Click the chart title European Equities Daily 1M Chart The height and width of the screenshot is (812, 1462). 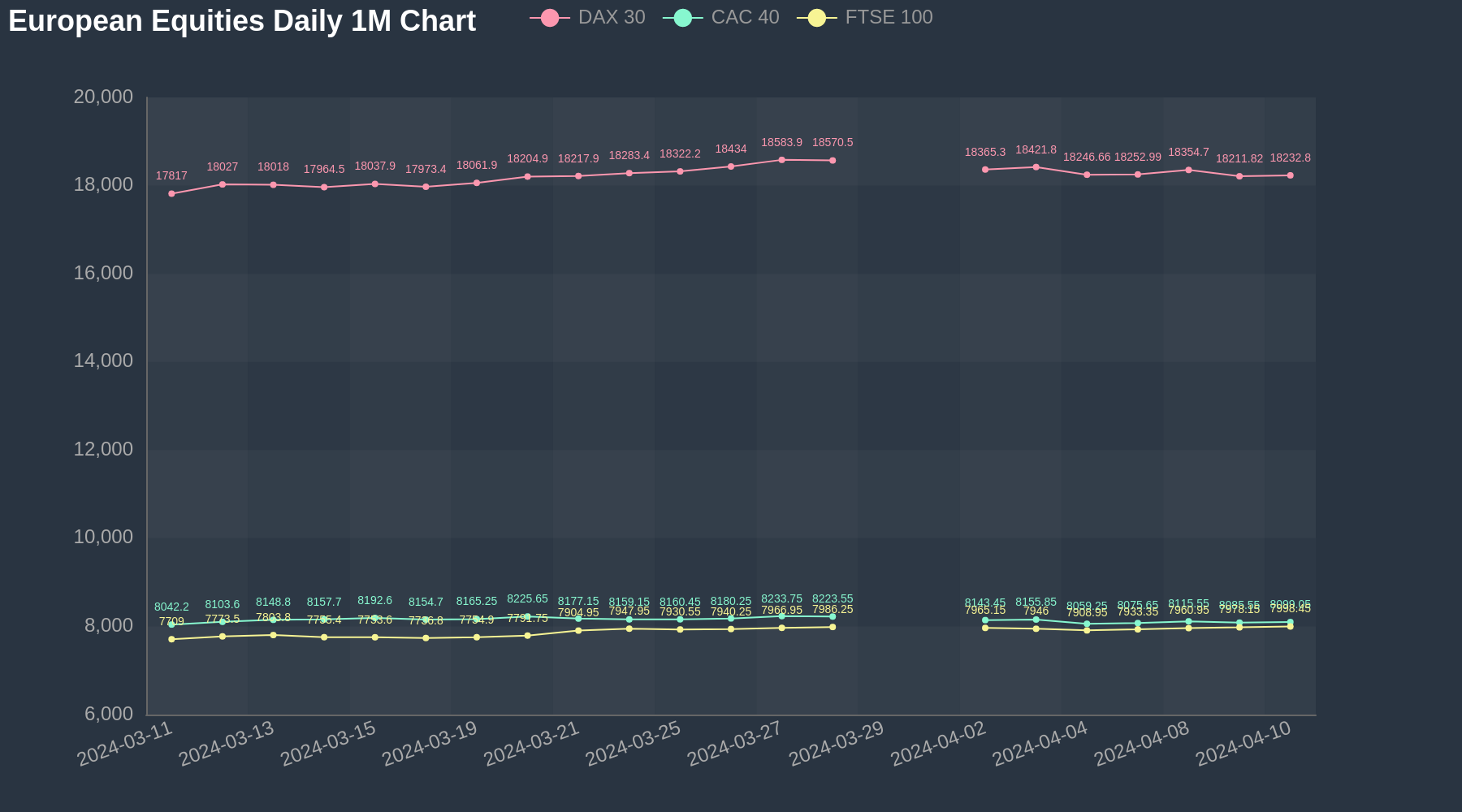[x=242, y=21]
